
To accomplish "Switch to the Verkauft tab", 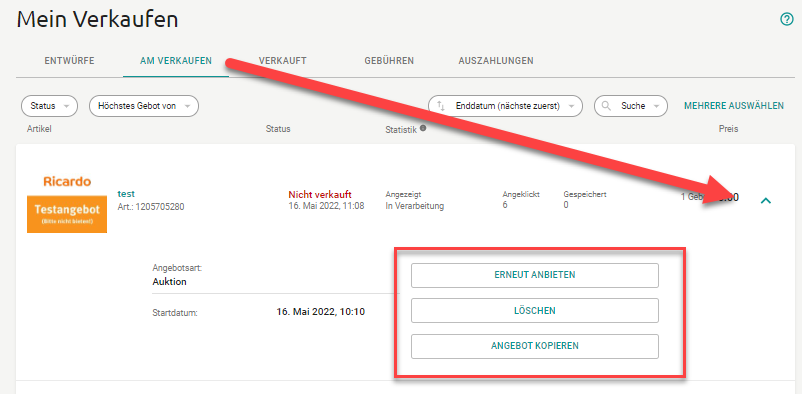I will pyautogui.click(x=283, y=61).
